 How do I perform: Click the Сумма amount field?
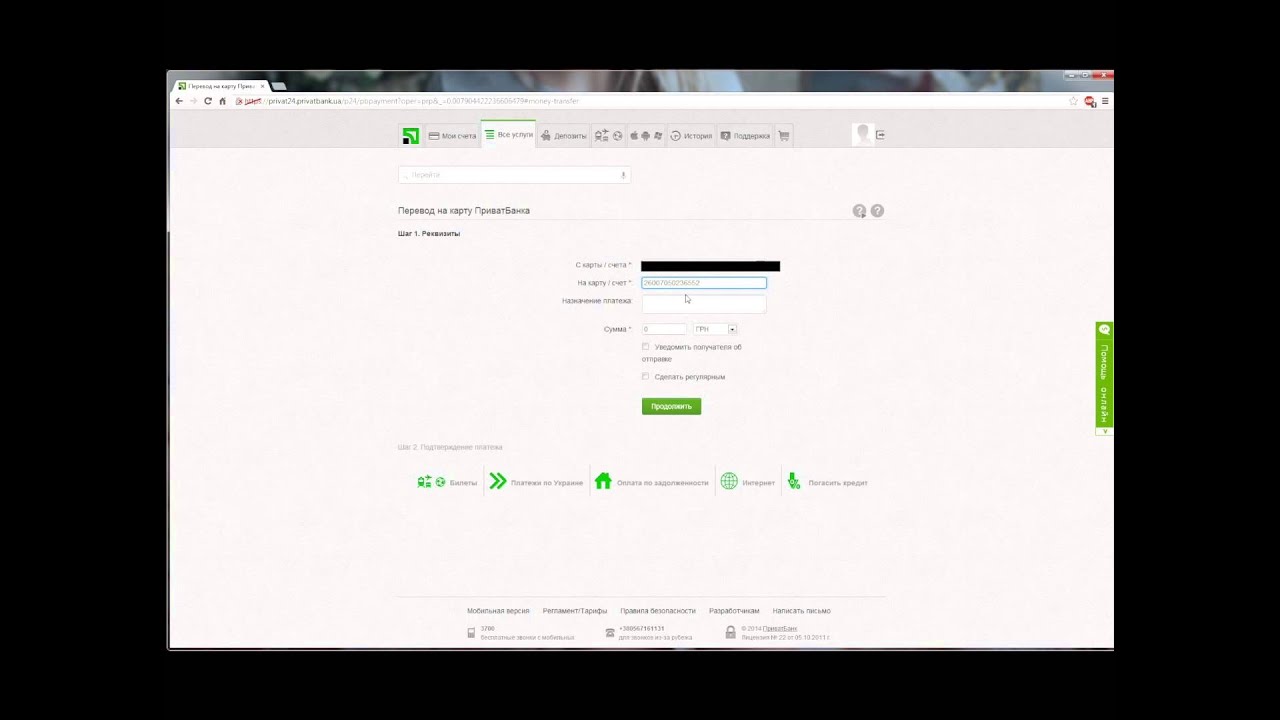click(663, 329)
